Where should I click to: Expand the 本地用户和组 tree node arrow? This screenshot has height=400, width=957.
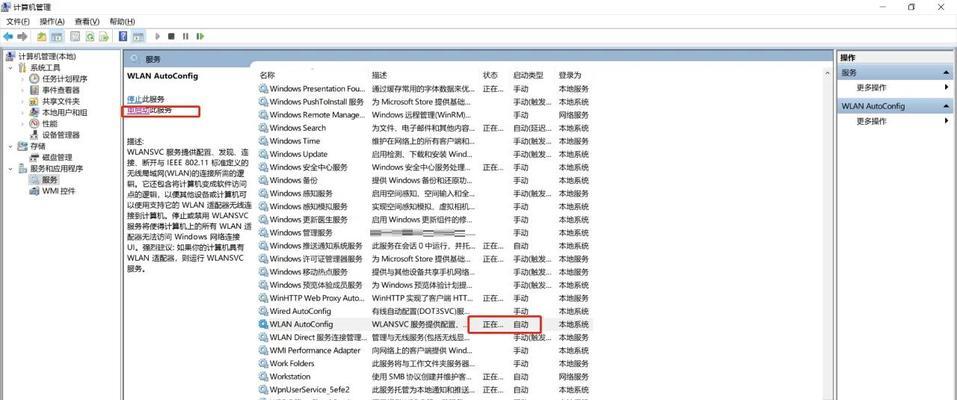pyautogui.click(x=23, y=112)
